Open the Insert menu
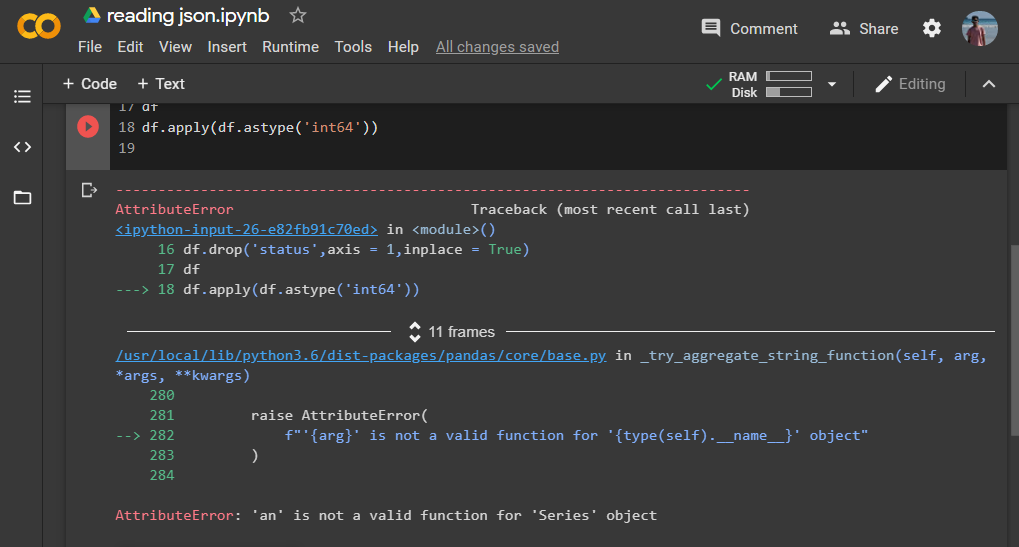Image resolution: width=1019 pixels, height=547 pixels. (x=227, y=47)
